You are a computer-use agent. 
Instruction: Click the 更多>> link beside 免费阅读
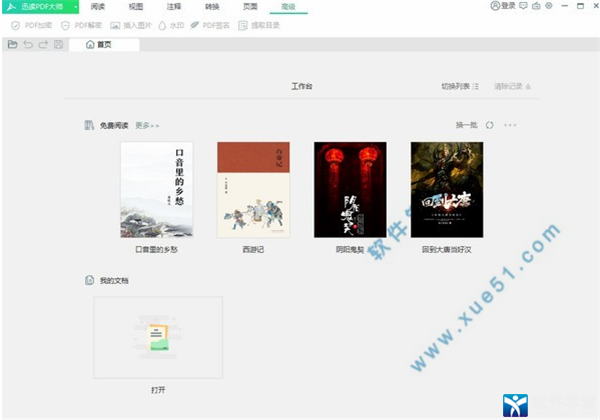(147, 125)
